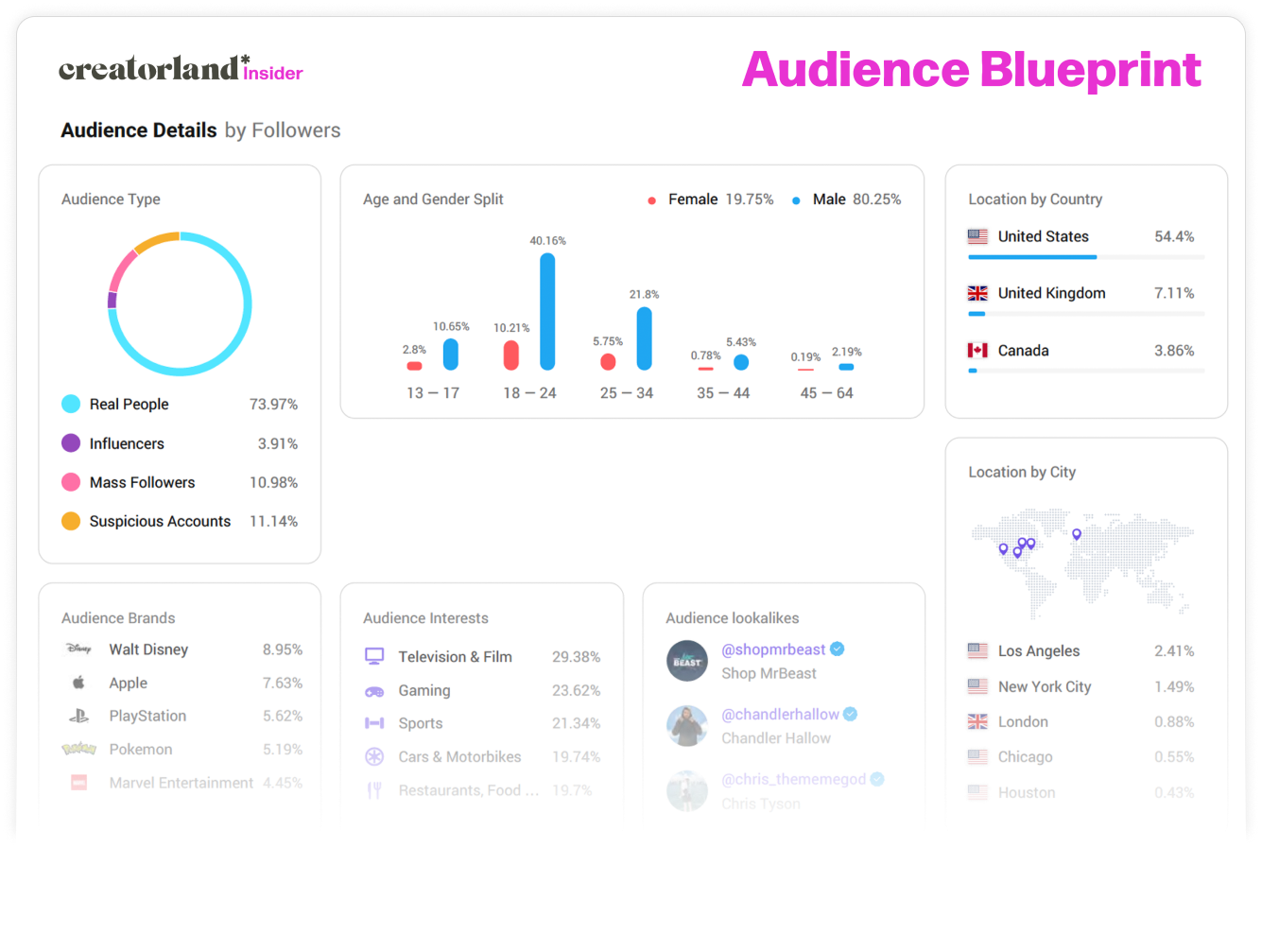Image resolution: width=1262 pixels, height=952 pixels.
Task: Click the Male blue legend dot
Action: [x=796, y=200]
